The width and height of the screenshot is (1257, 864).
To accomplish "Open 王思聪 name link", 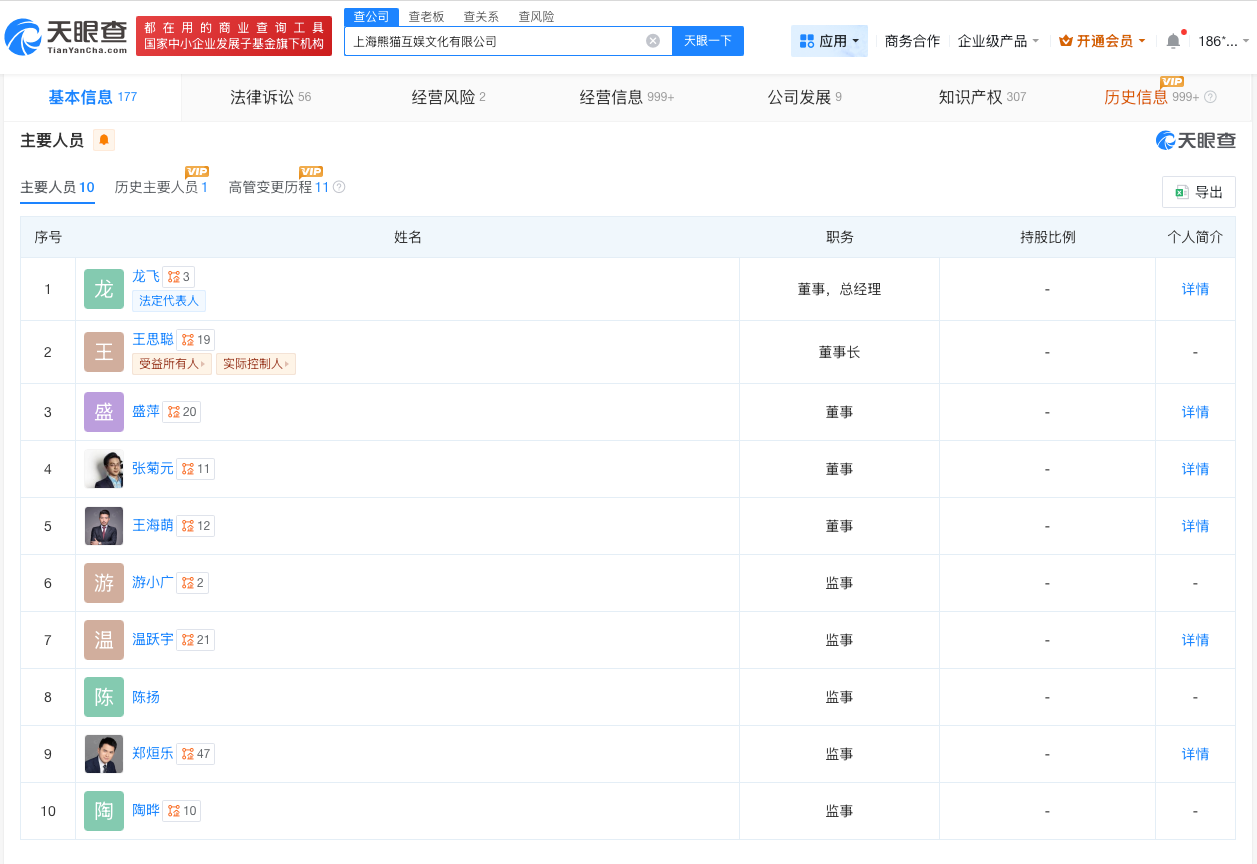I will [x=153, y=339].
